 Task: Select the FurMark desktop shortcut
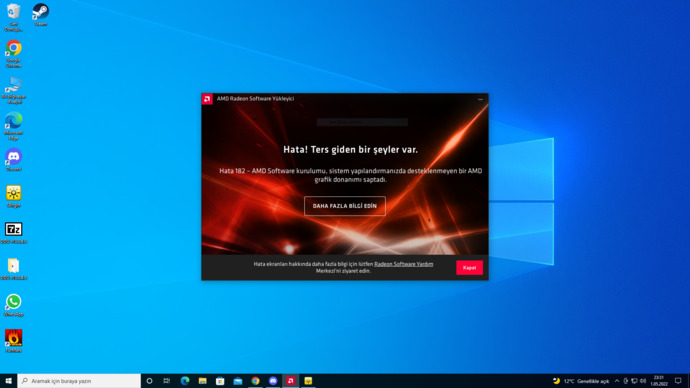coord(14,341)
